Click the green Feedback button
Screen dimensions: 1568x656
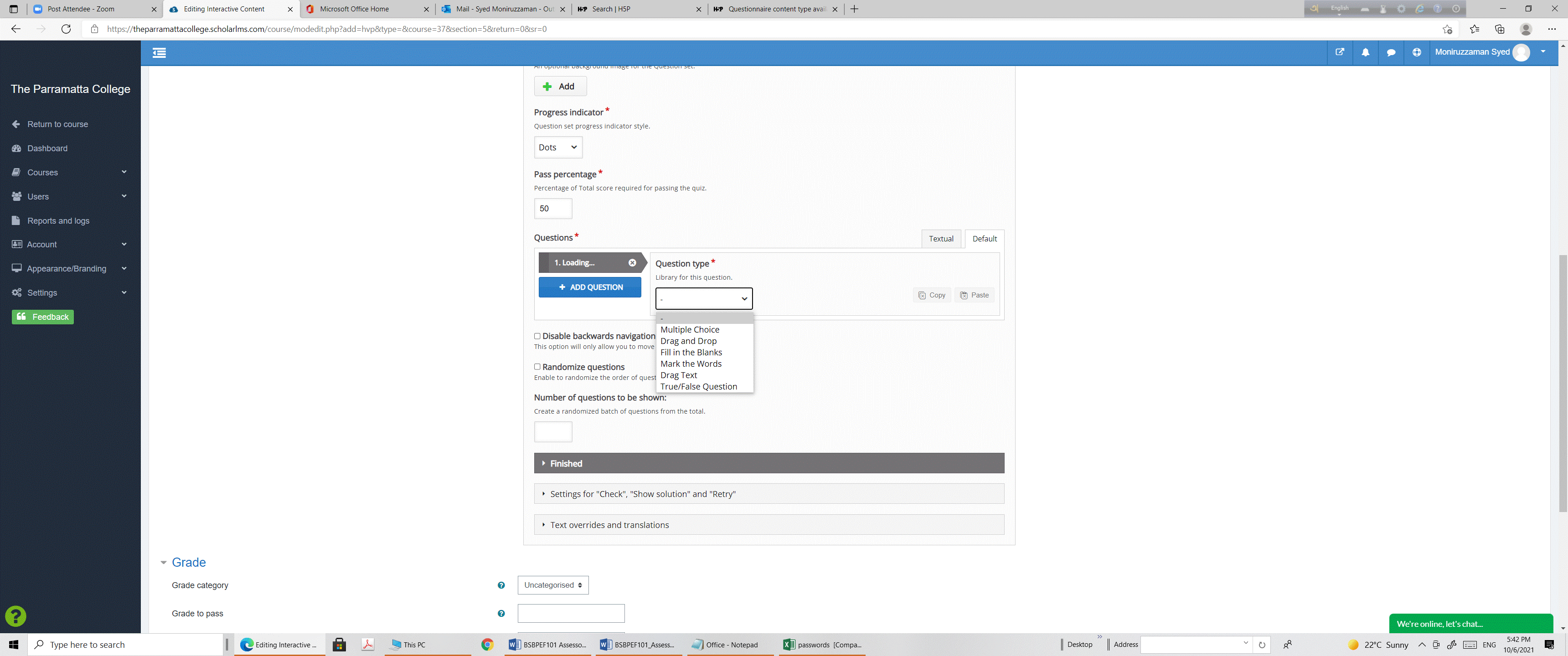point(42,317)
